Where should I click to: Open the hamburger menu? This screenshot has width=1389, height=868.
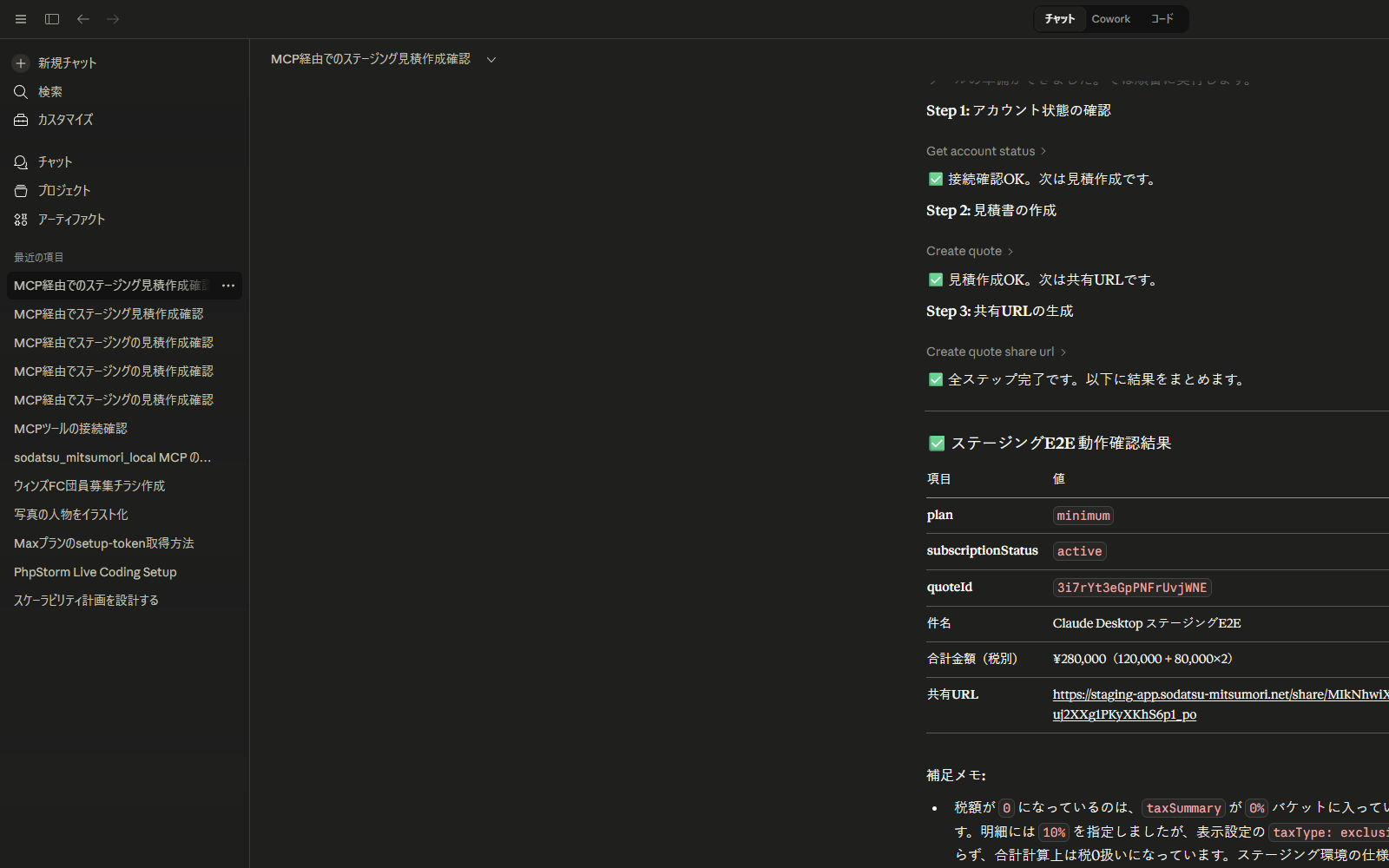tap(20, 18)
